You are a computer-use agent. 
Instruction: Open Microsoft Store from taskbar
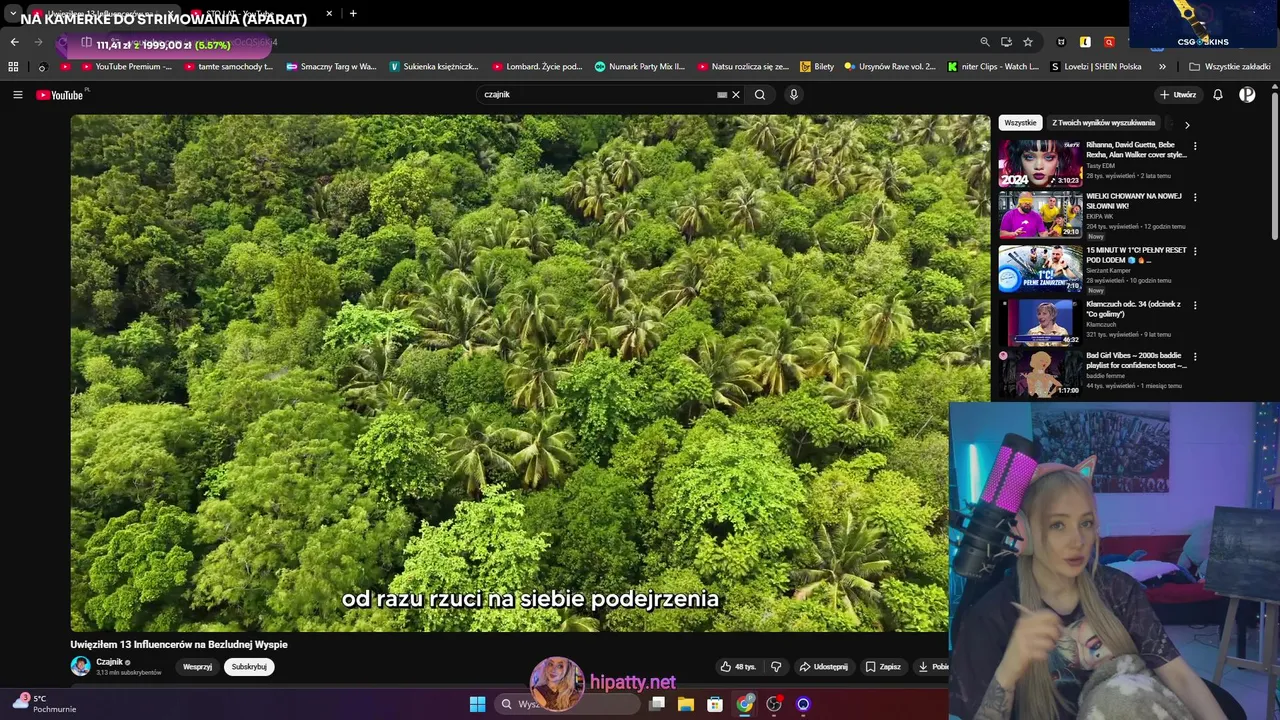tap(715, 704)
